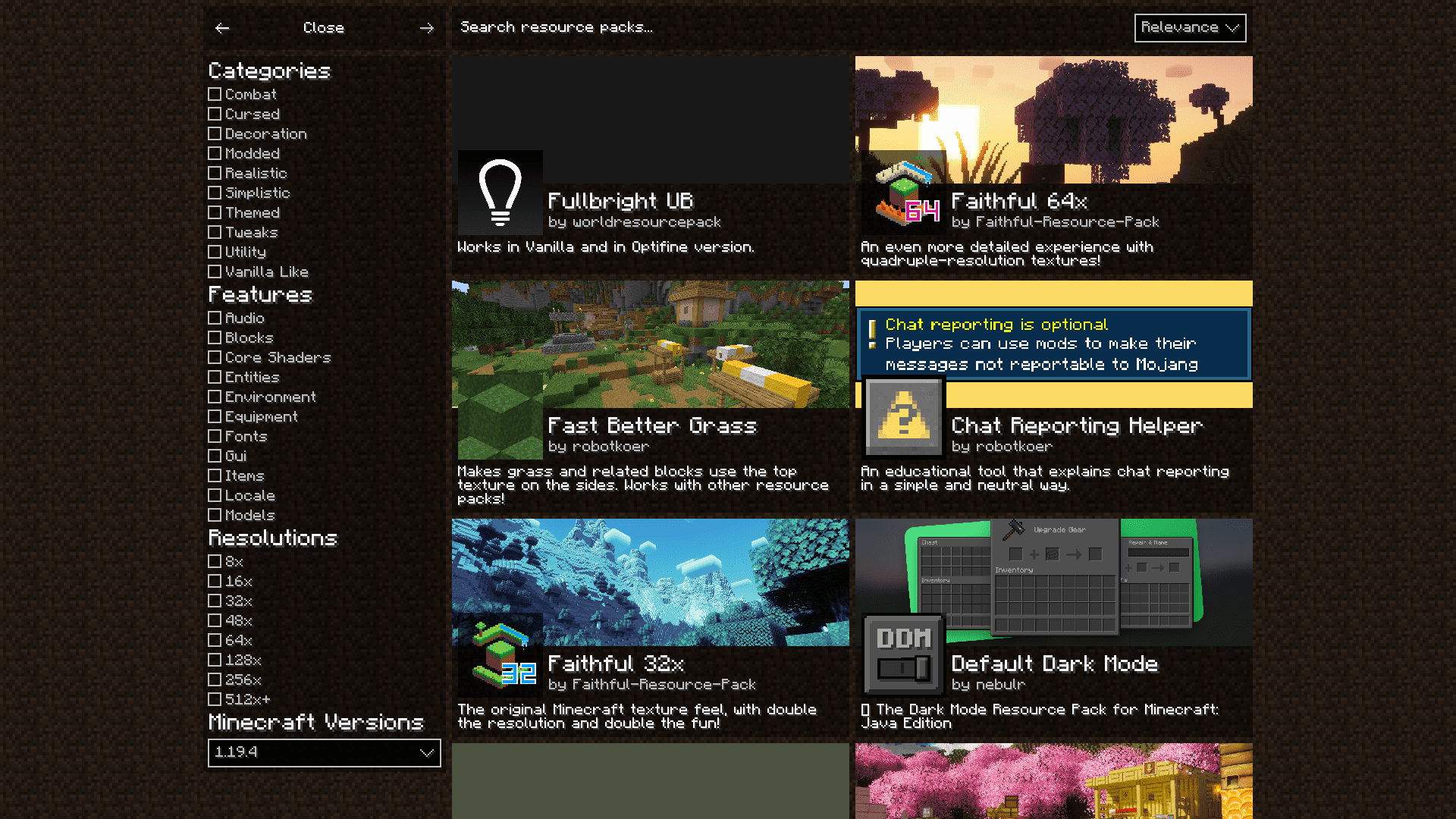Open the Relevance sort dropdown
Viewport: 1456px width, 819px height.
1190,27
